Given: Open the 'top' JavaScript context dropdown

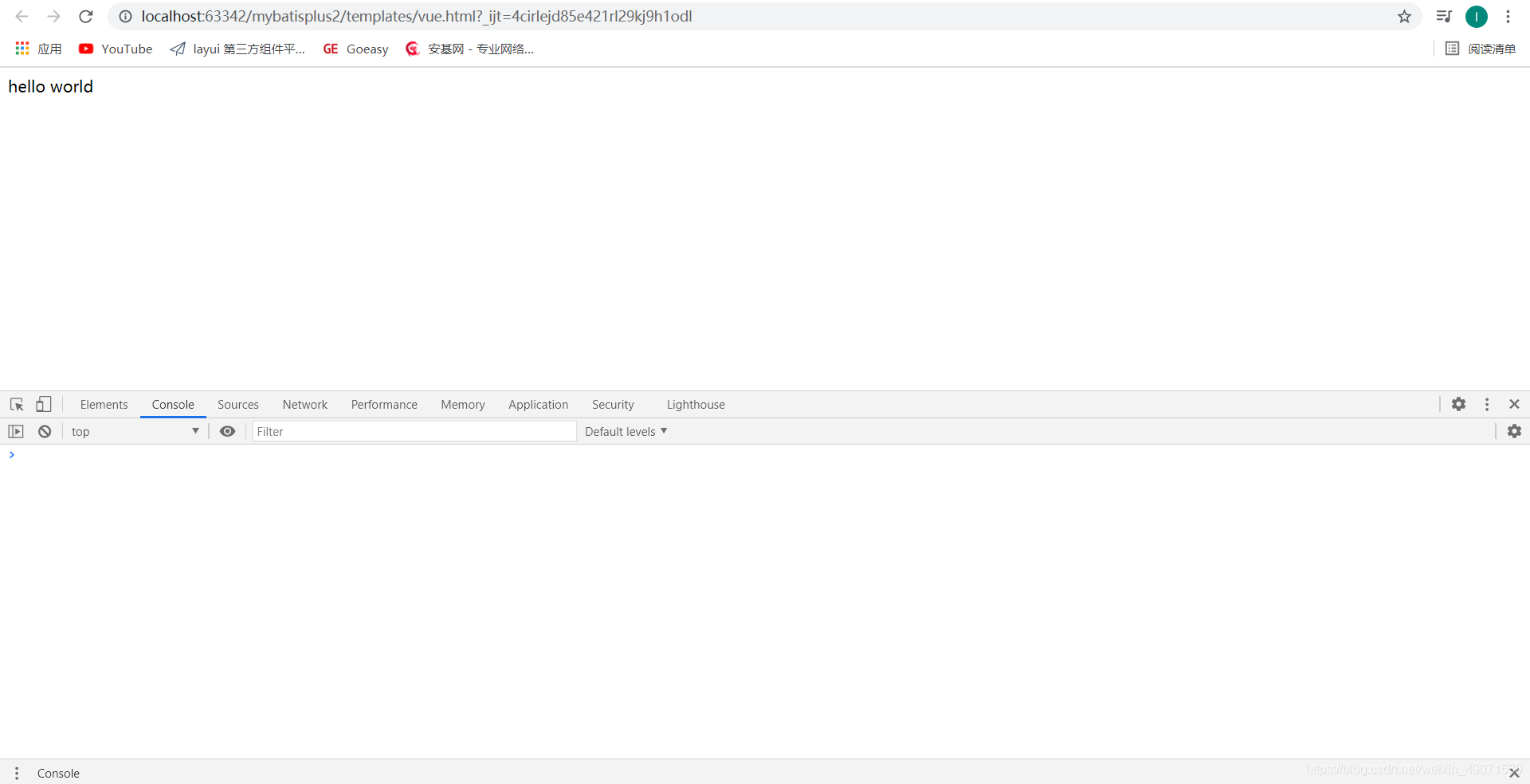Looking at the screenshot, I should click(135, 431).
